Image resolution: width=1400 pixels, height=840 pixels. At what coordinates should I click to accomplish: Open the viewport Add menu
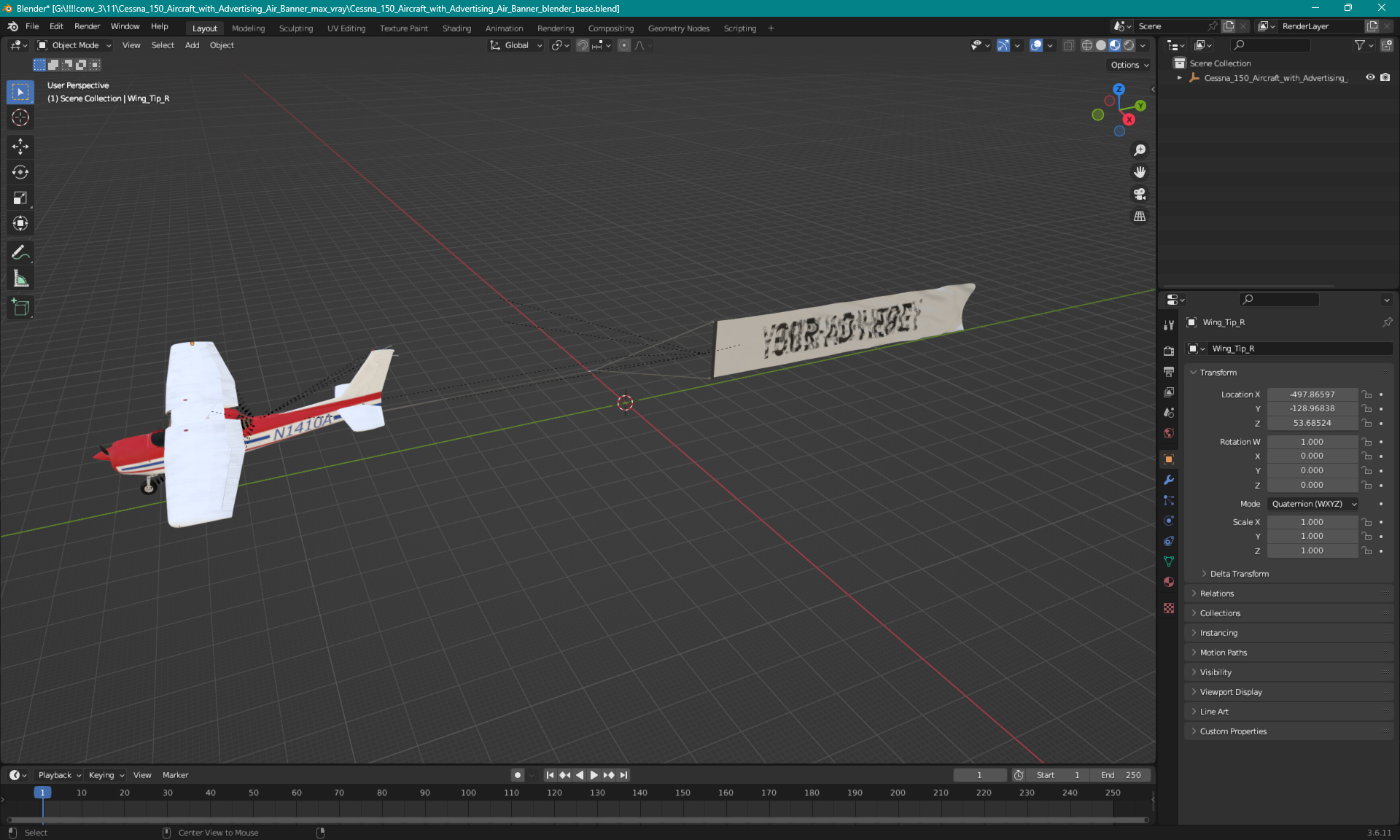tap(192, 45)
